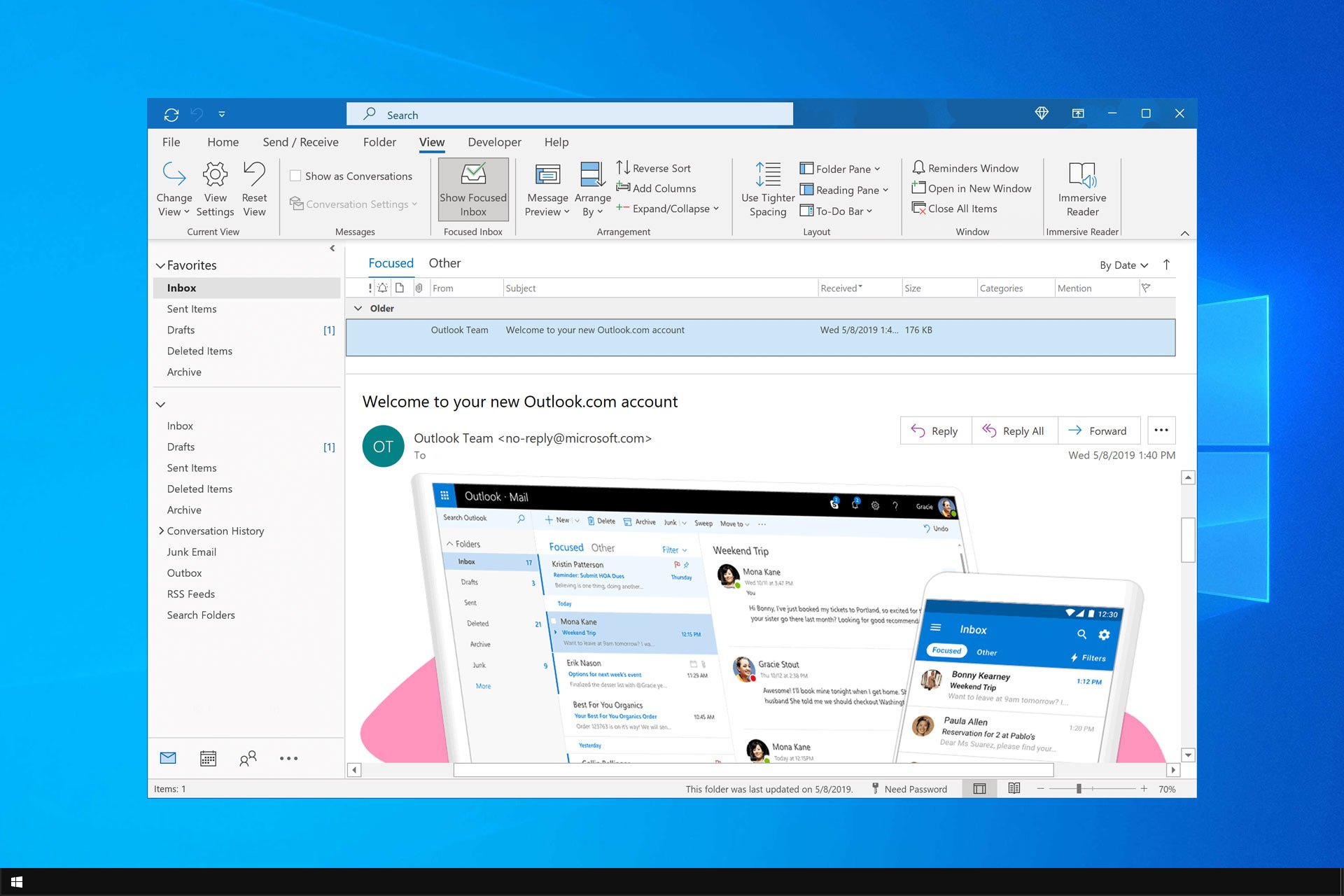Switch to the Folder tab

[x=379, y=142]
